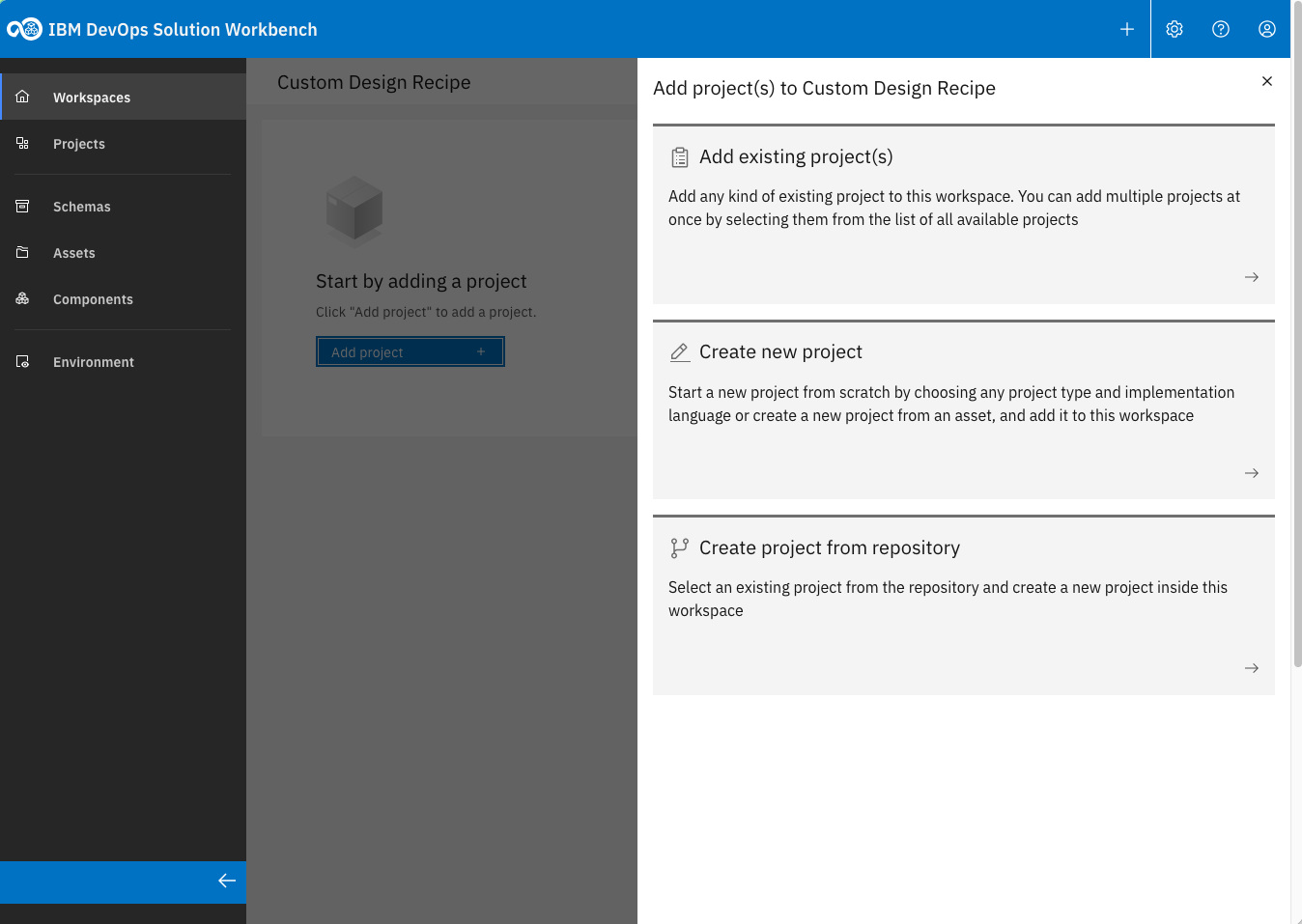Choose the Create new project title
The image size is (1302, 924).
coord(780,351)
